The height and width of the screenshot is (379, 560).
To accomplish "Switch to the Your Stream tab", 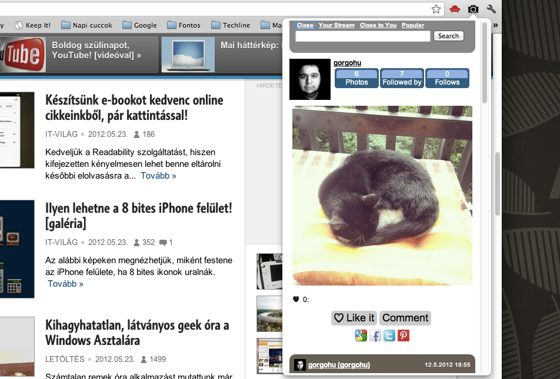I will click(336, 25).
